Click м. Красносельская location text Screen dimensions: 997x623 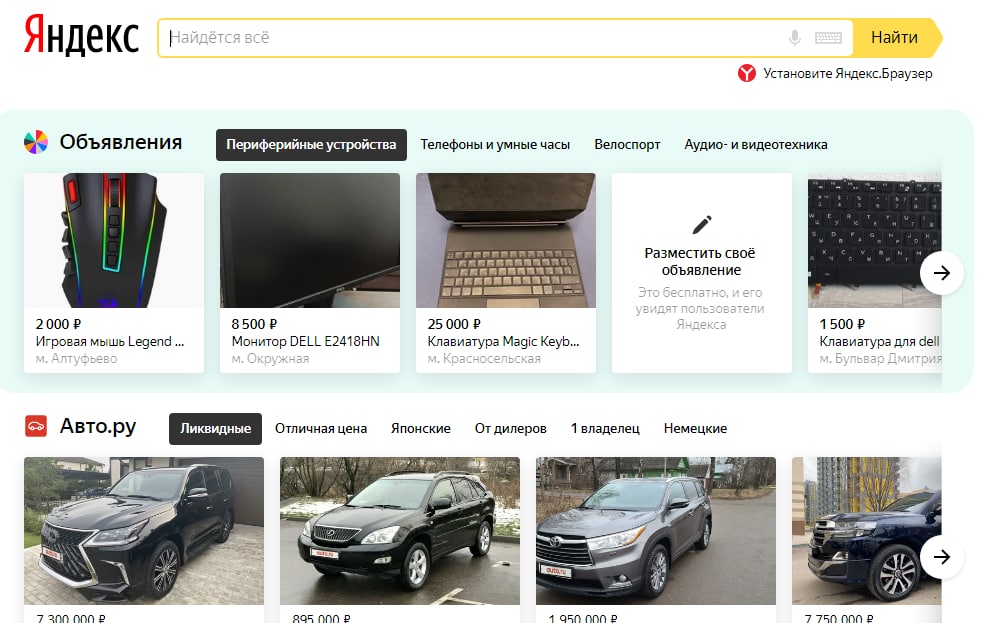point(484,359)
